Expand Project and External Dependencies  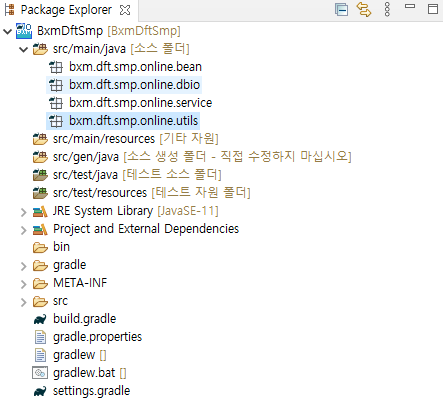point(24,230)
